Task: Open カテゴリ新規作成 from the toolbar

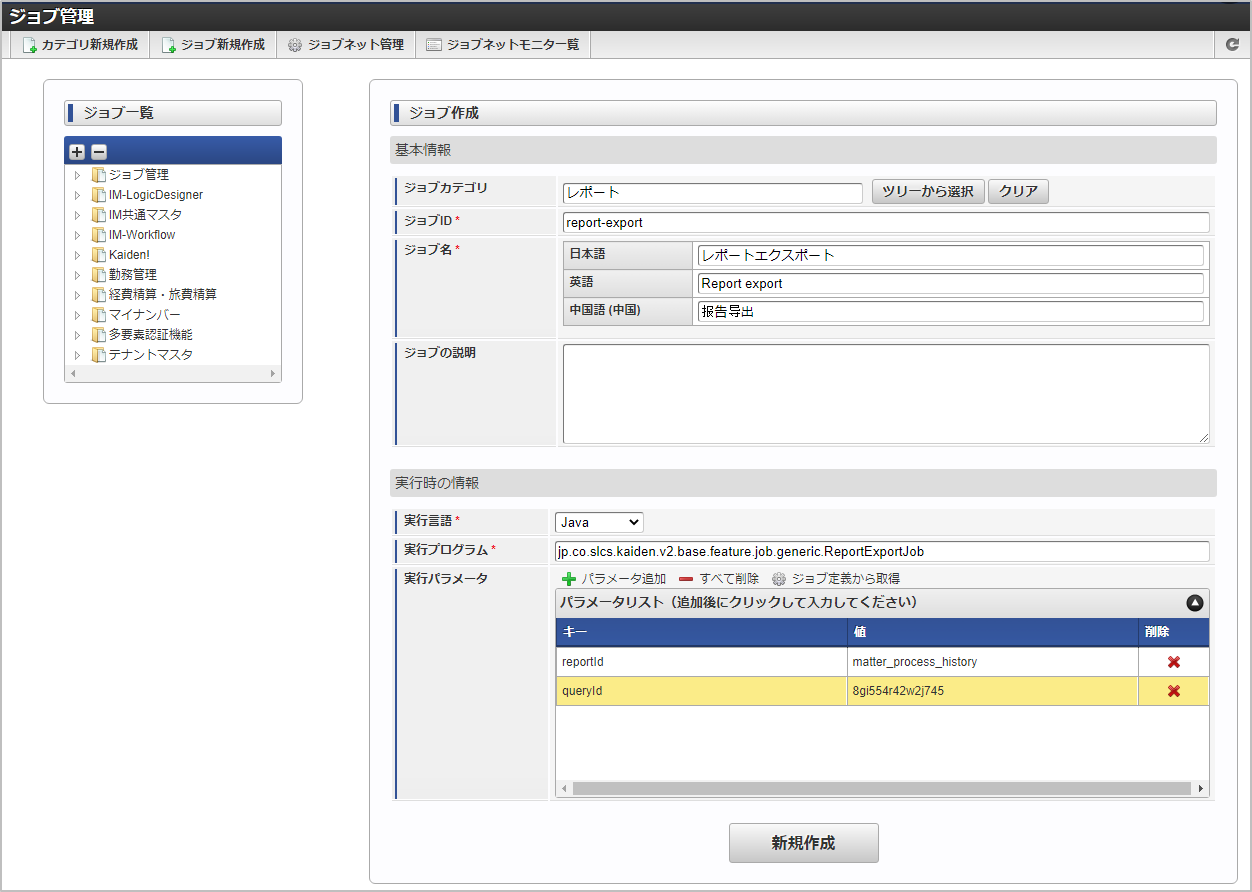Action: [x=80, y=45]
